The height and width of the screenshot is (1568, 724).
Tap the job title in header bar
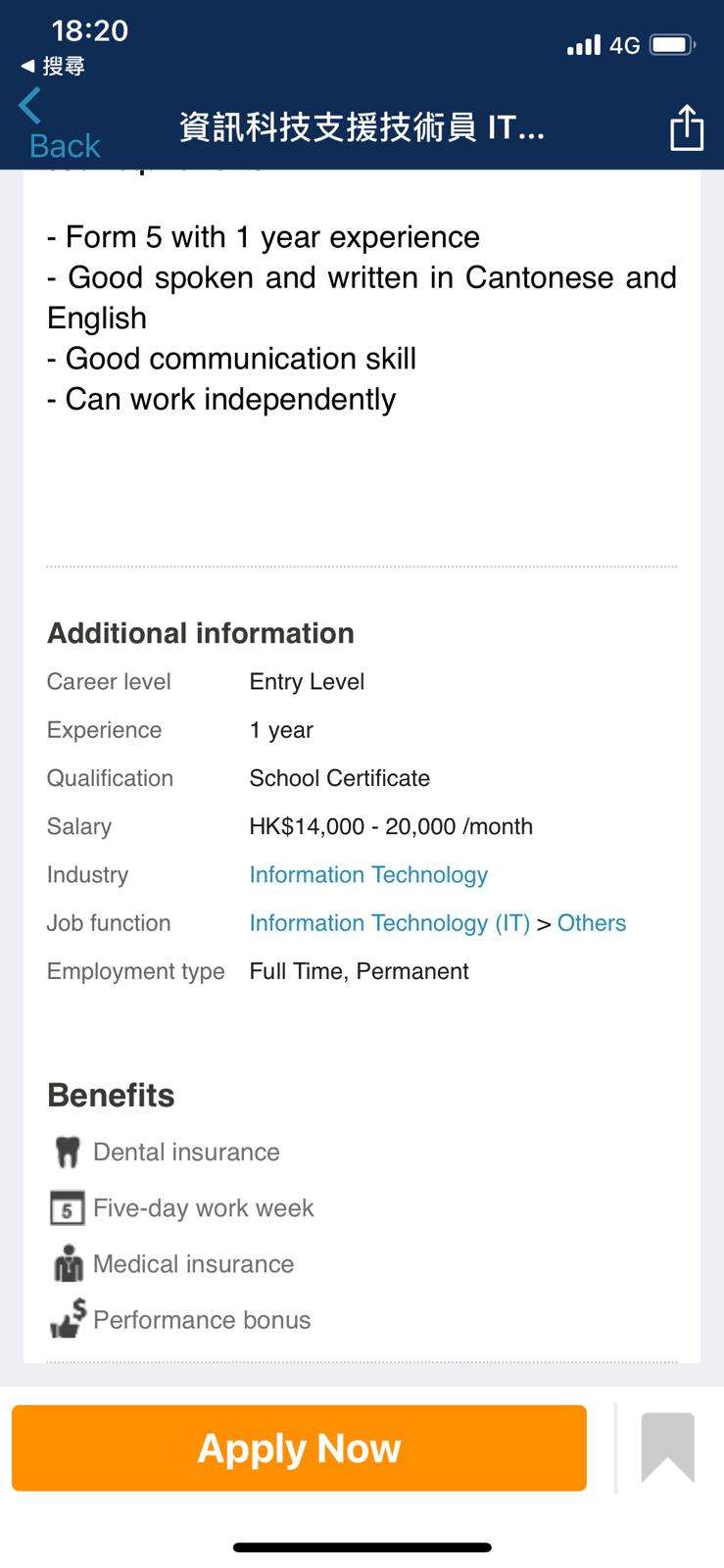pos(362,127)
